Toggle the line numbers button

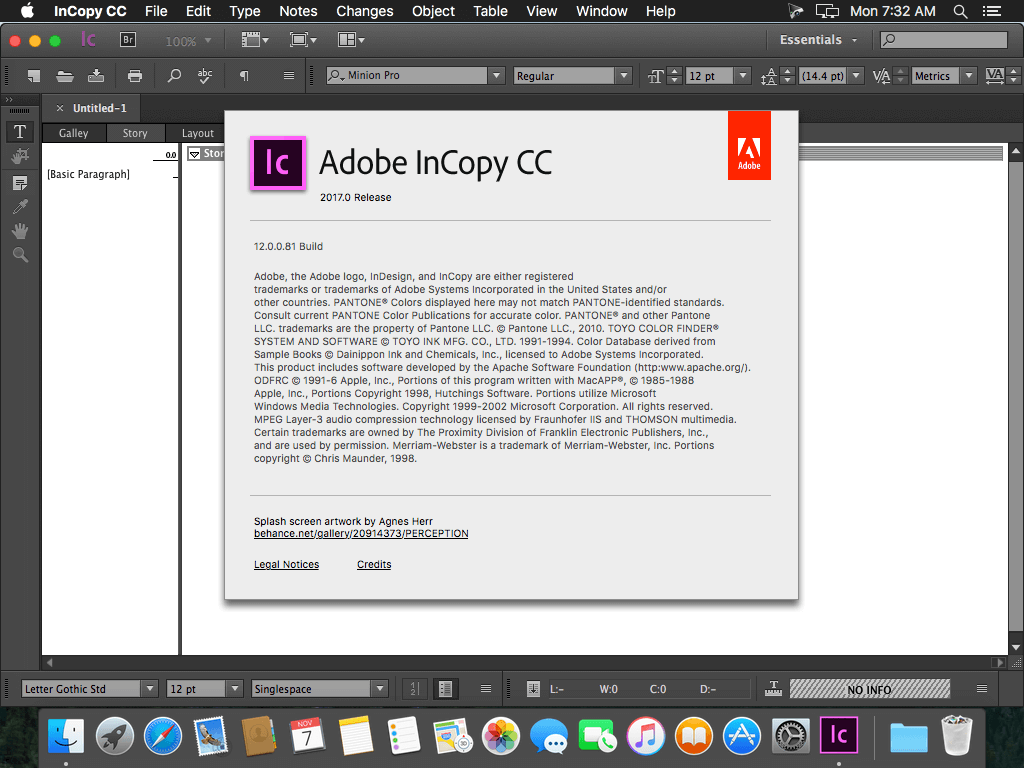[x=414, y=689]
